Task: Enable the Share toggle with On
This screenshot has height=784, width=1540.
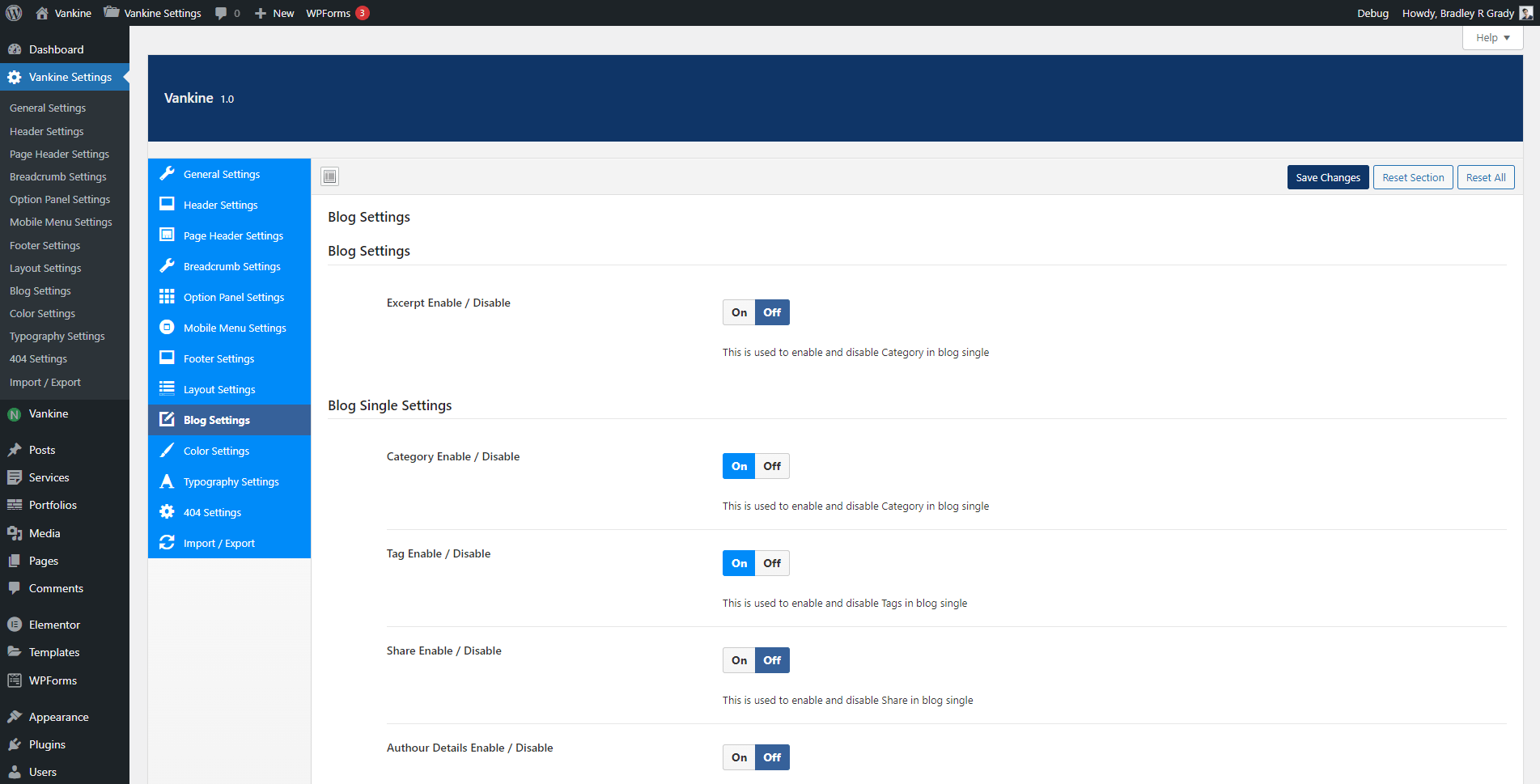Action: click(x=739, y=660)
